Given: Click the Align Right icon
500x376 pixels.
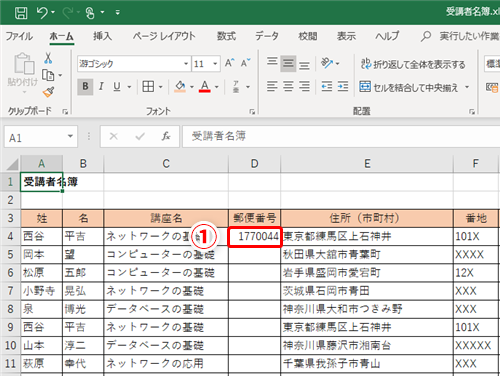Looking at the screenshot, I should [304, 87].
